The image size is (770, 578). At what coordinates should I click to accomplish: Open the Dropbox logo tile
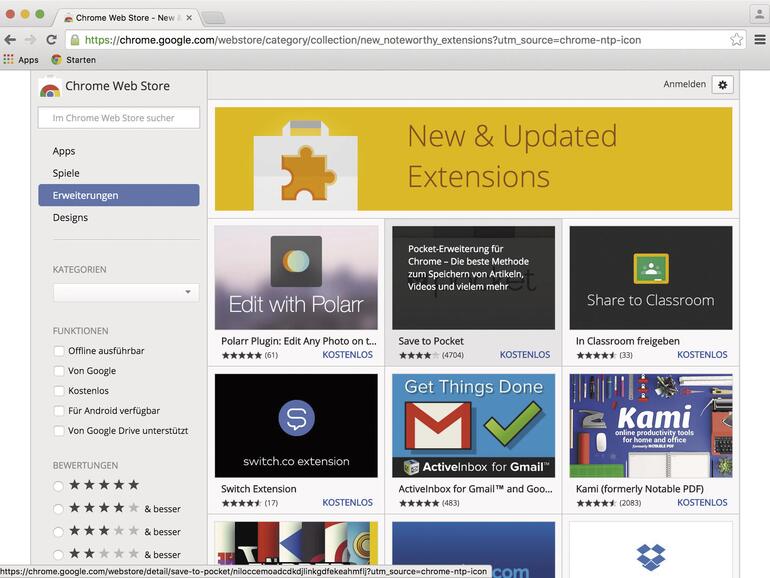651,550
